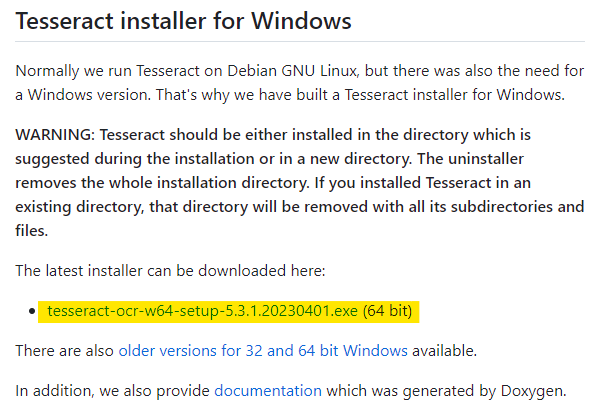
Task: Click 'In addition, we also provide' text
Action: point(112,391)
